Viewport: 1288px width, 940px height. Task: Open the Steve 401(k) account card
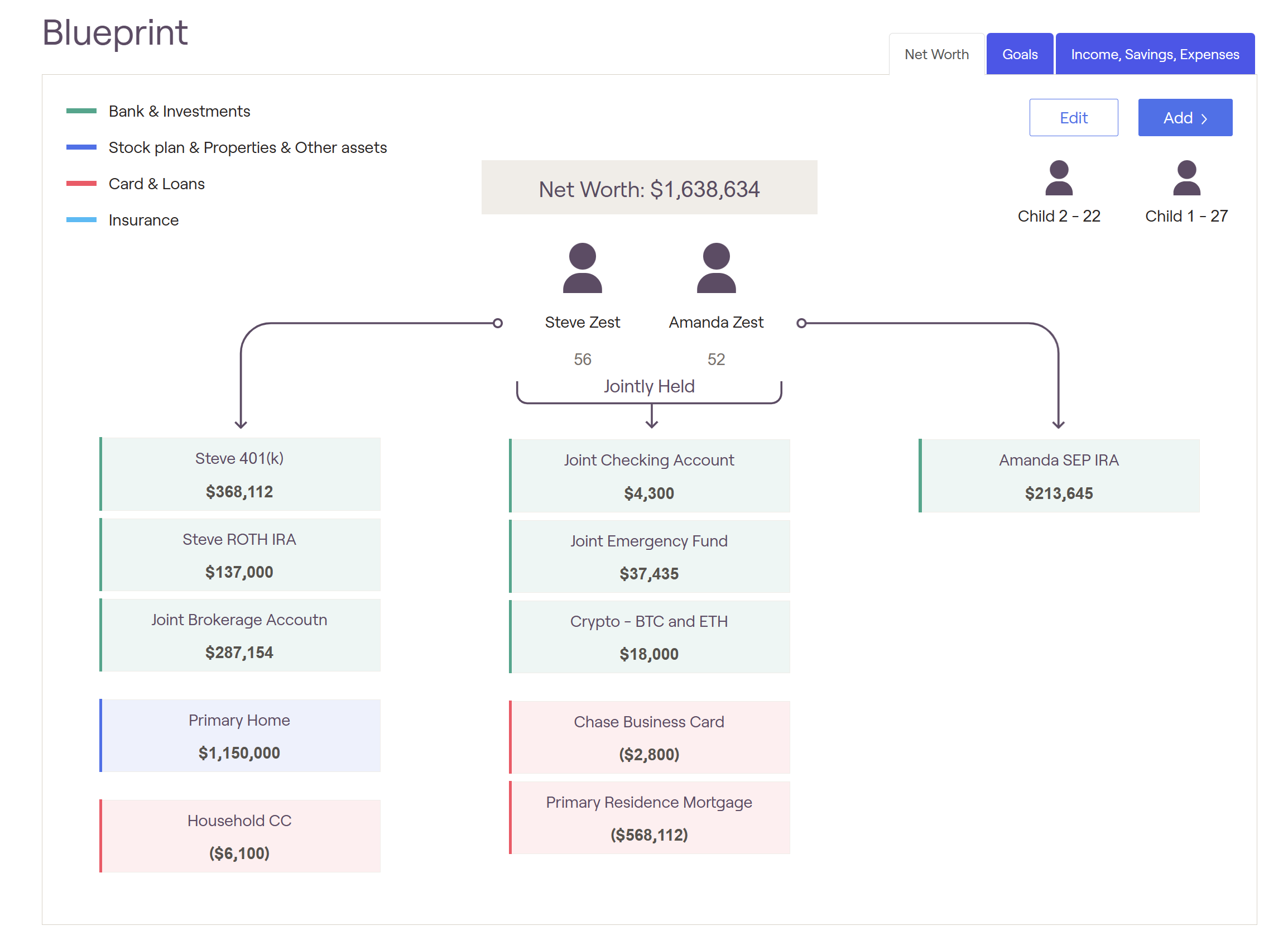click(x=239, y=474)
